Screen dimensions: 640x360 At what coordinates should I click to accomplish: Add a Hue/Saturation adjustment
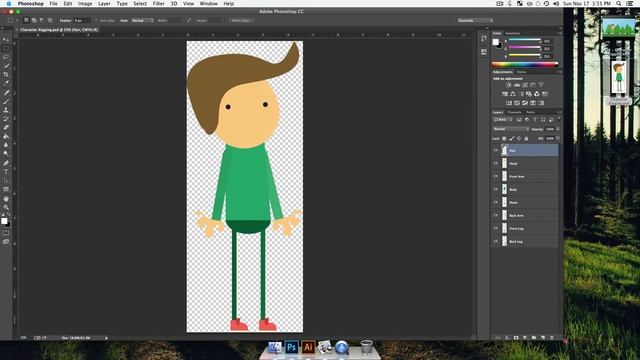[505, 94]
